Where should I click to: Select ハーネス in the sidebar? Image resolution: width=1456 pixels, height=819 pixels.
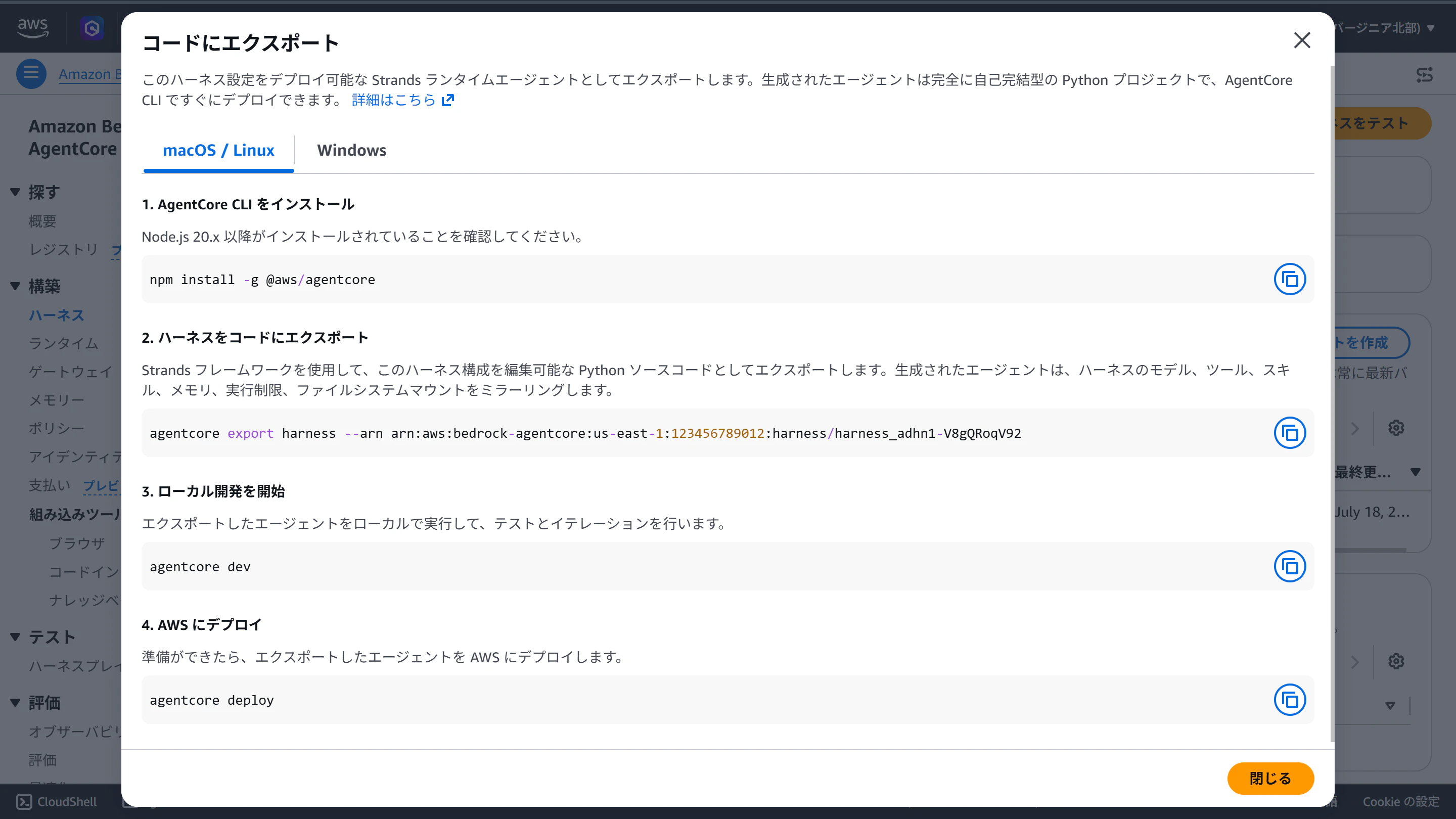pos(57,315)
